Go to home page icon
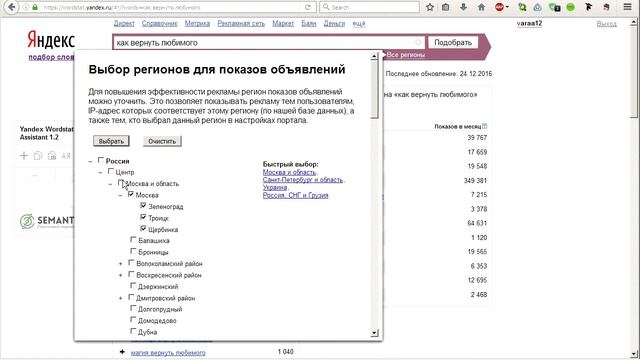This screenshot has width=640, height=360. (482, 7)
